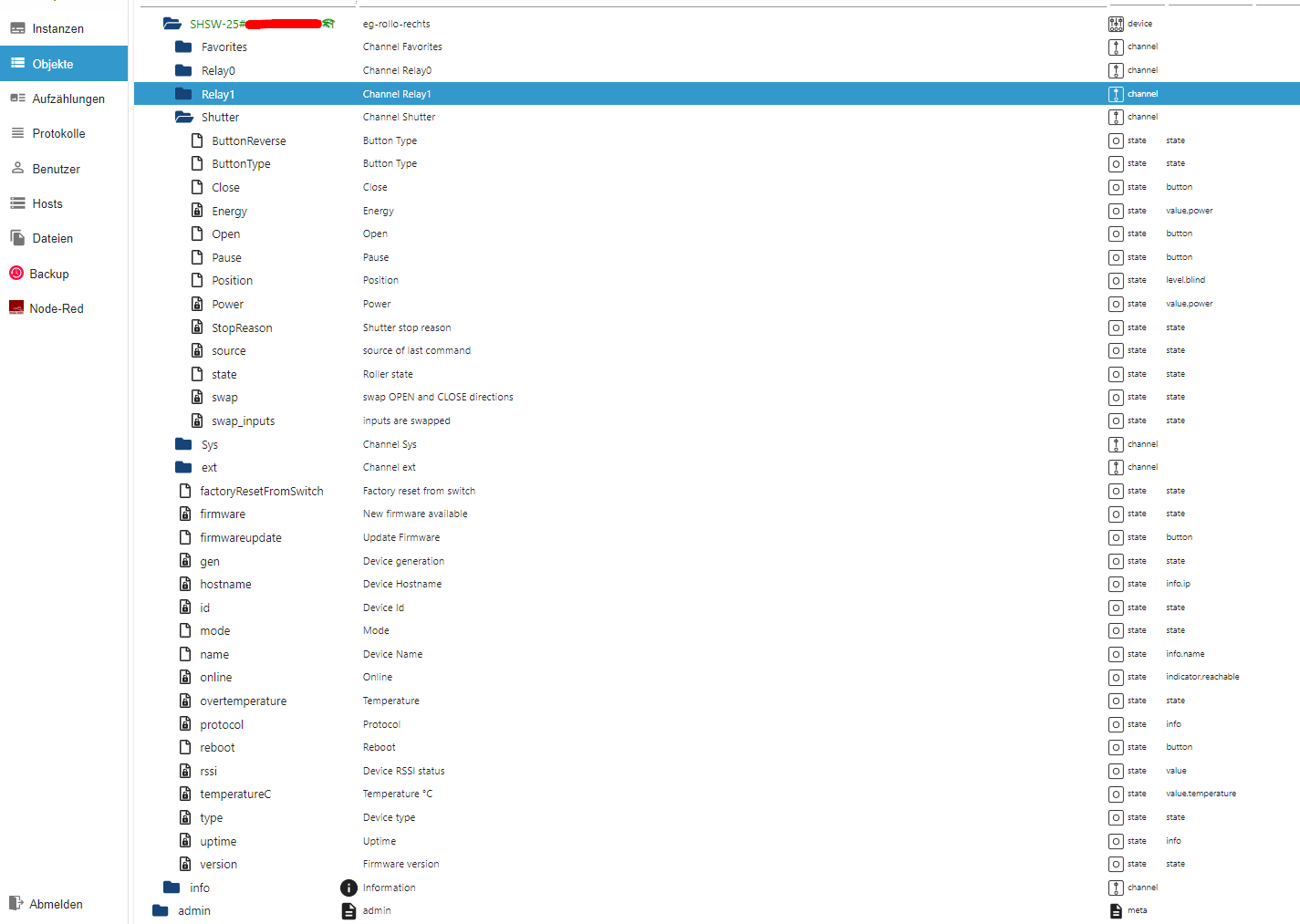Click 'Shutter stop reason' description text

(x=407, y=327)
